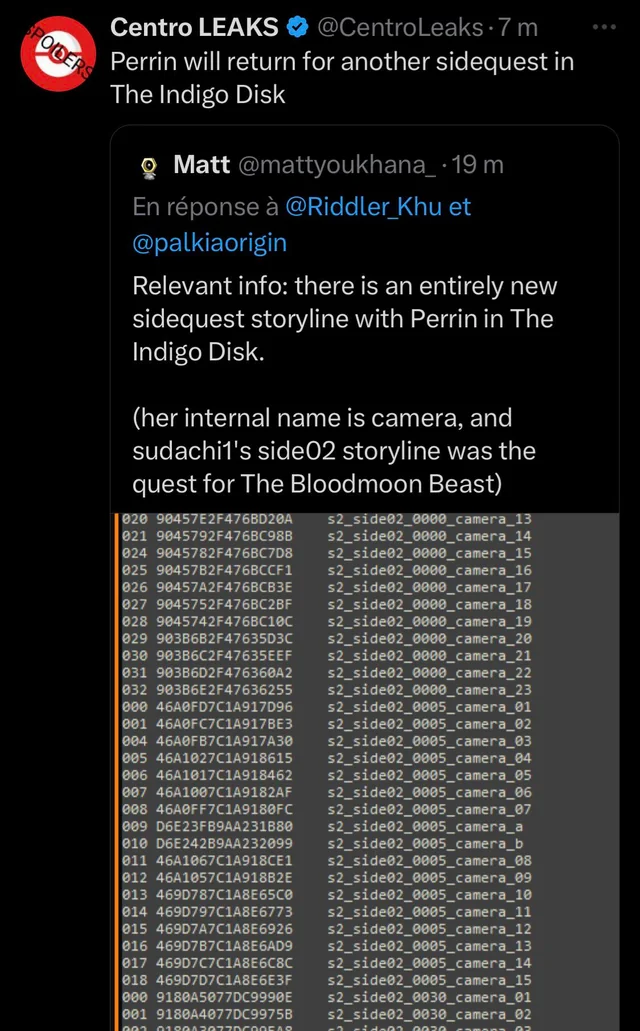The width and height of the screenshot is (640, 1031).
Task: Open the @palkiaorigin mention link
Action: pyautogui.click(x=209, y=242)
